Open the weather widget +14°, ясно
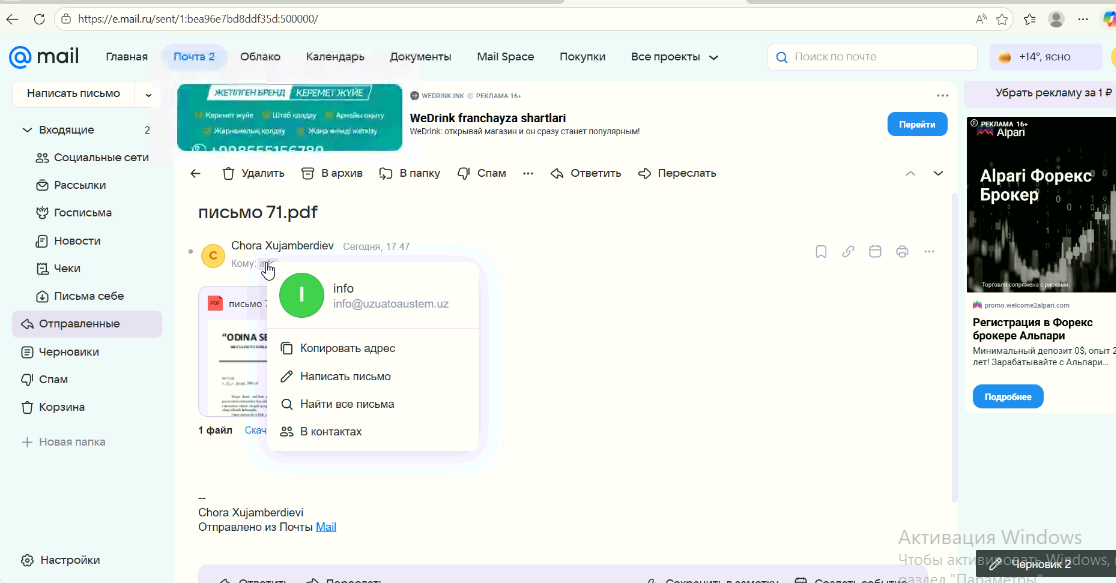1116x583 pixels. (1045, 57)
